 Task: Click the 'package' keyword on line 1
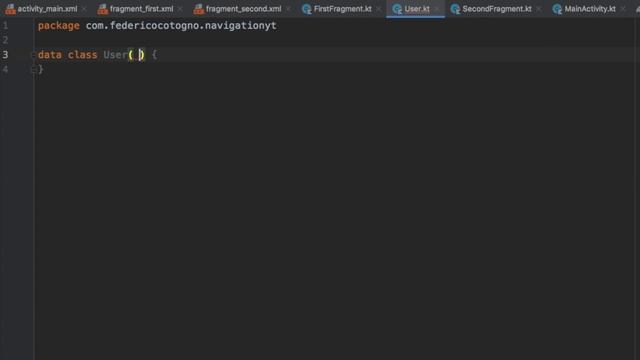[x=59, y=26]
